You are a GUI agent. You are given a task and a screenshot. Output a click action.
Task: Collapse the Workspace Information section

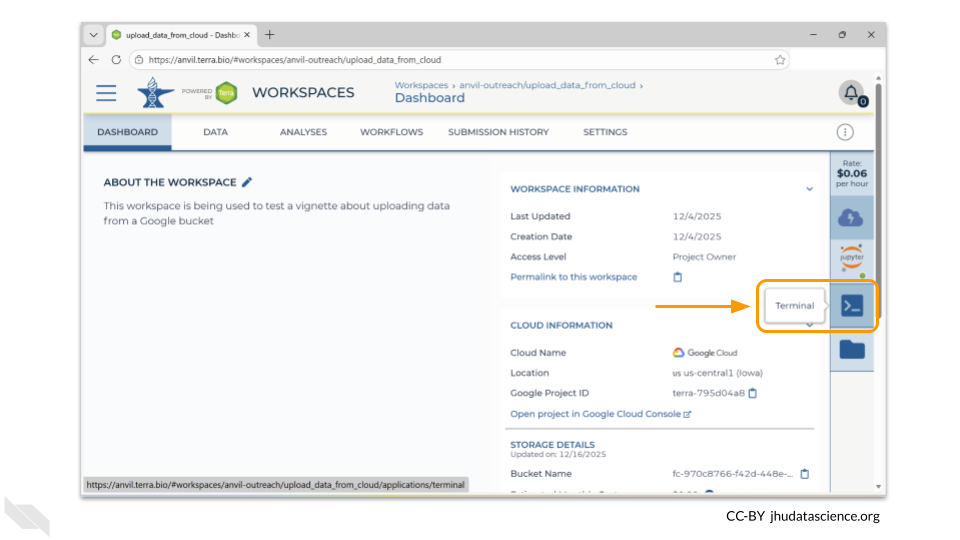810,189
